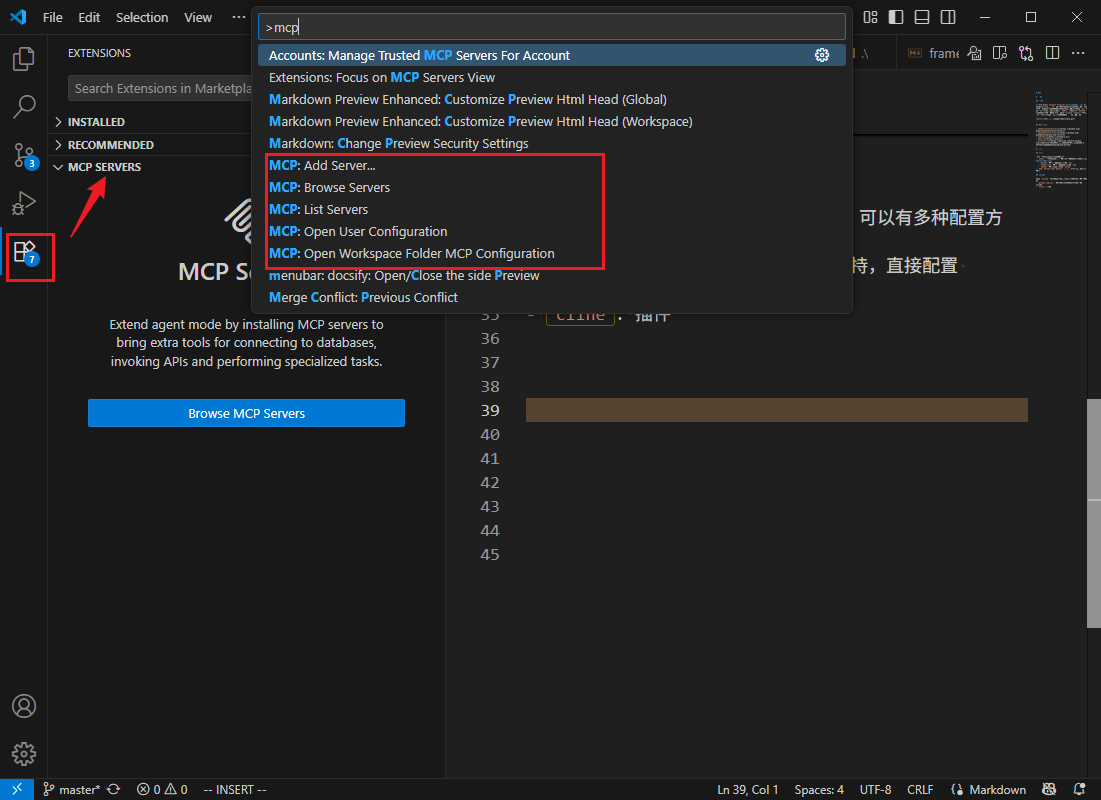The height and width of the screenshot is (800, 1101).
Task: Open the Manage gear in activity bar
Action: (24, 754)
